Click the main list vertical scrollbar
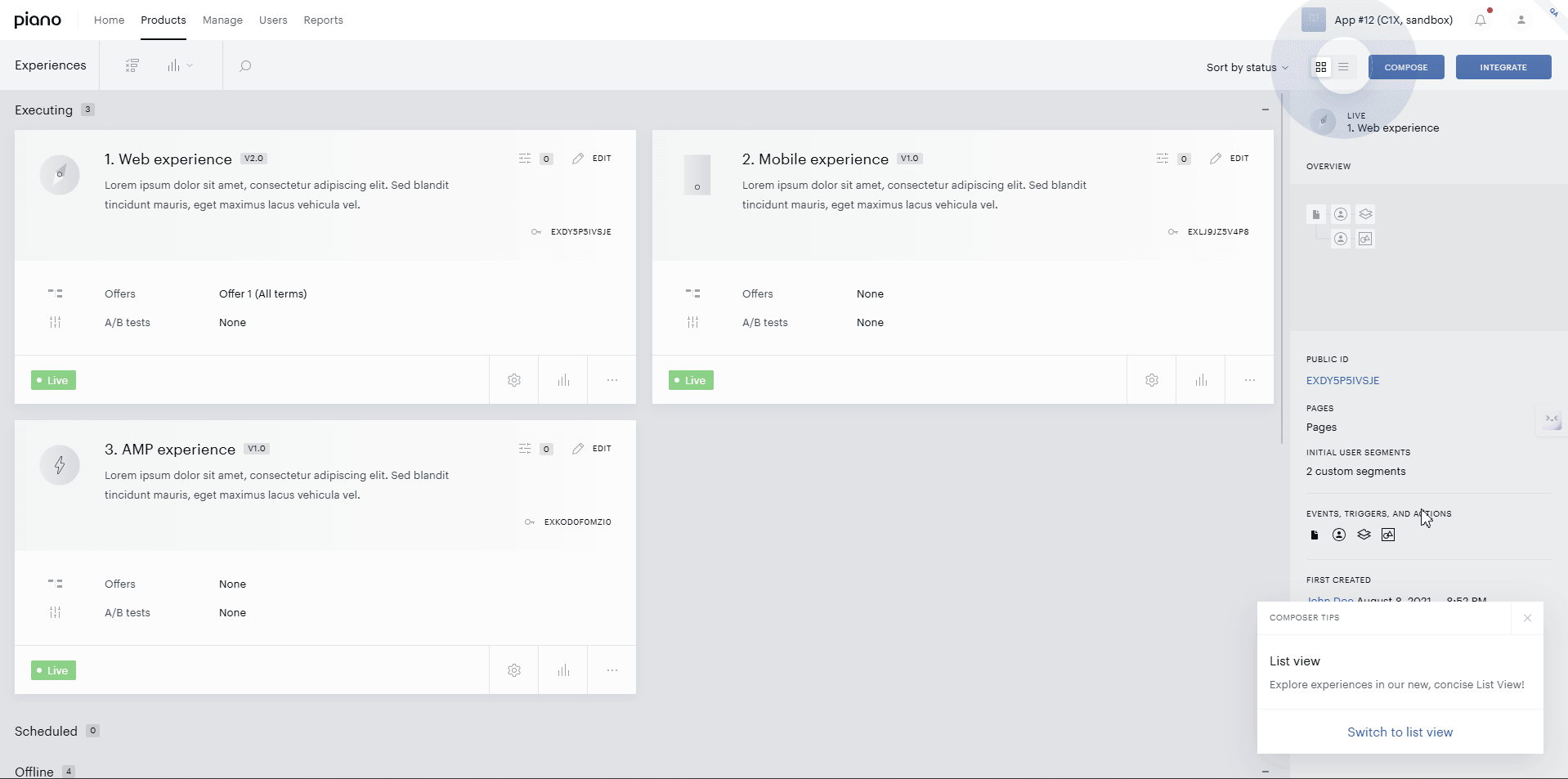 tap(1282, 270)
